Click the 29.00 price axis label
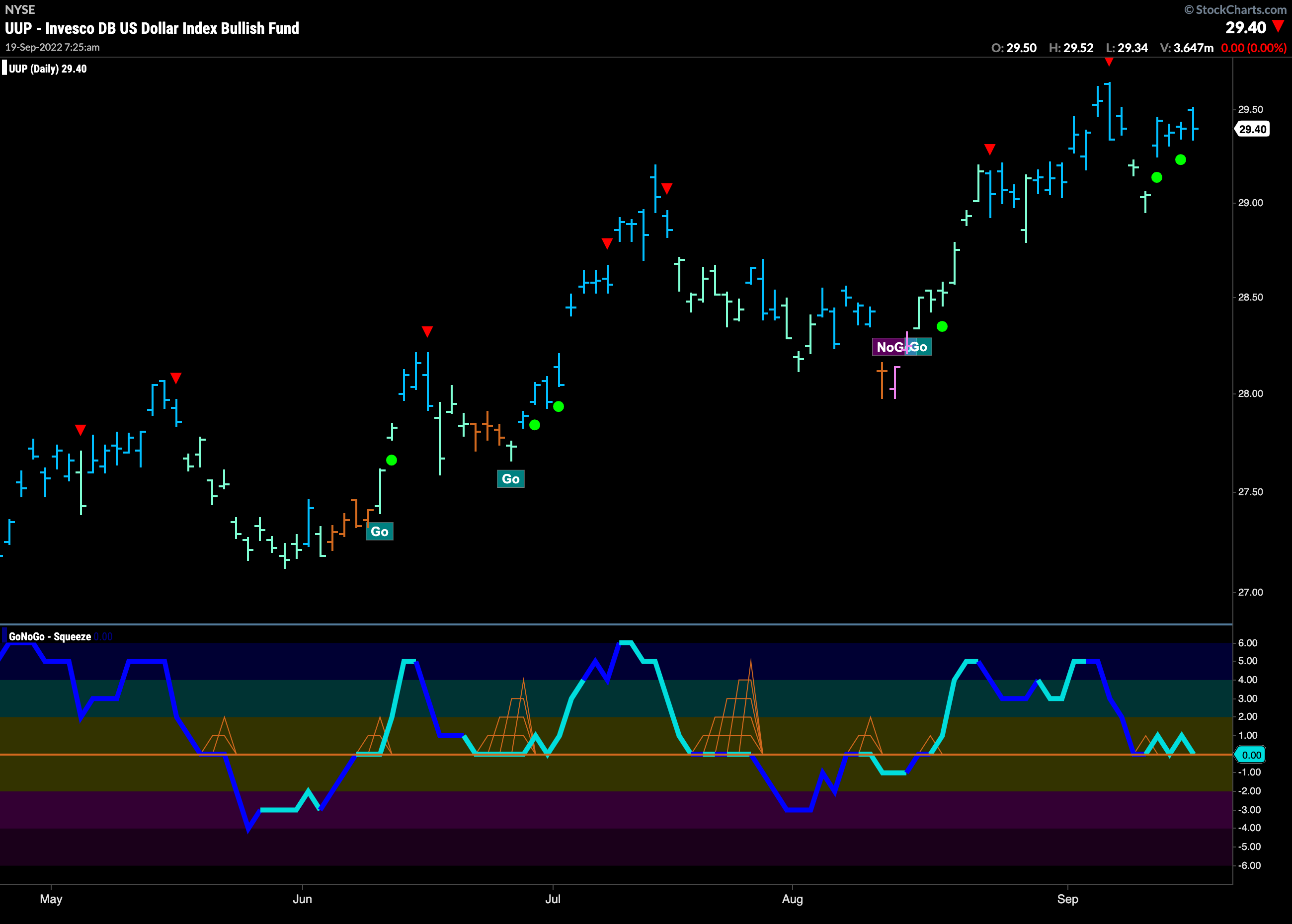The height and width of the screenshot is (924, 1292). tap(1250, 203)
